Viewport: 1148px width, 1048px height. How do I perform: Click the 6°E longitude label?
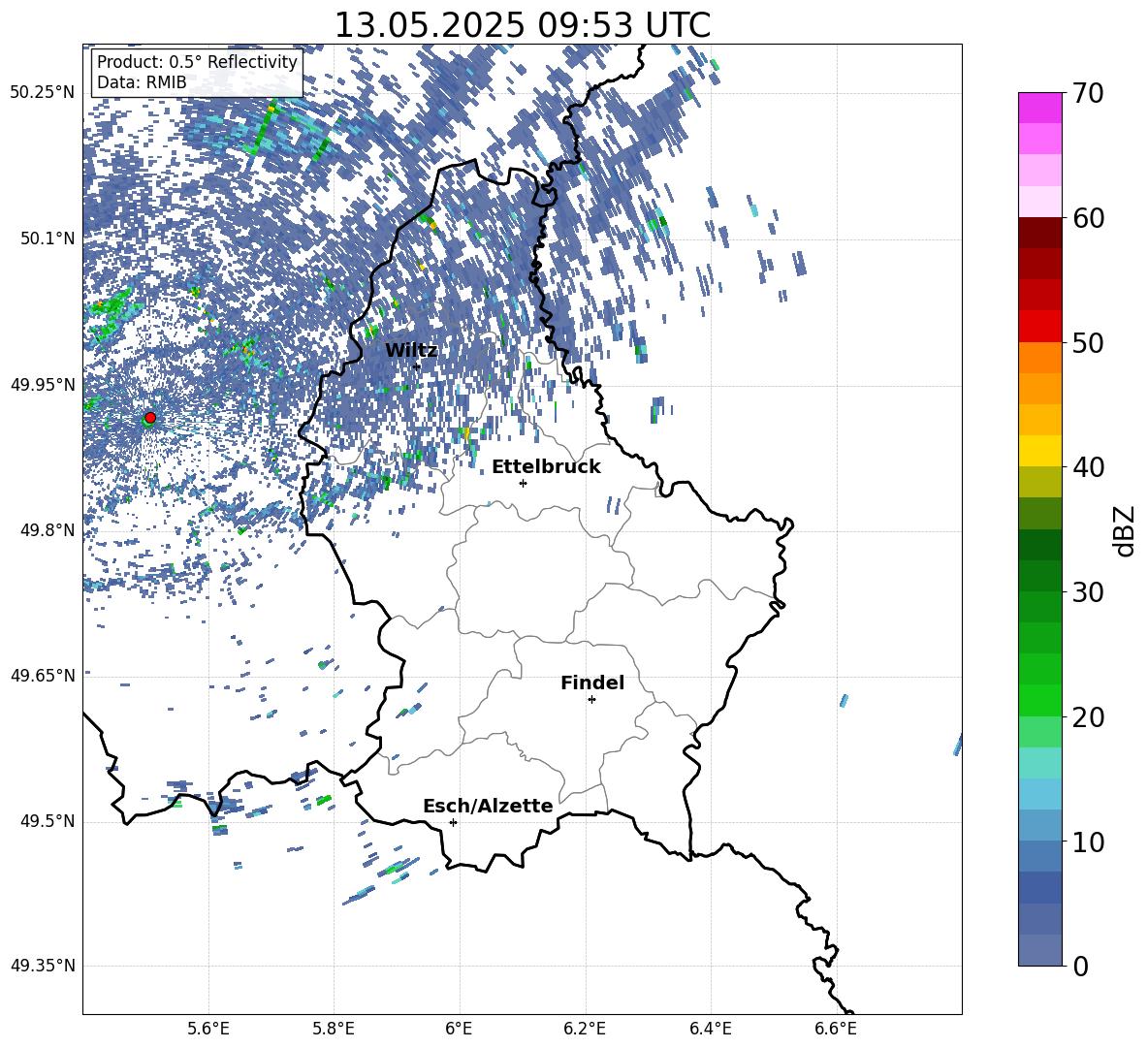point(459,1029)
